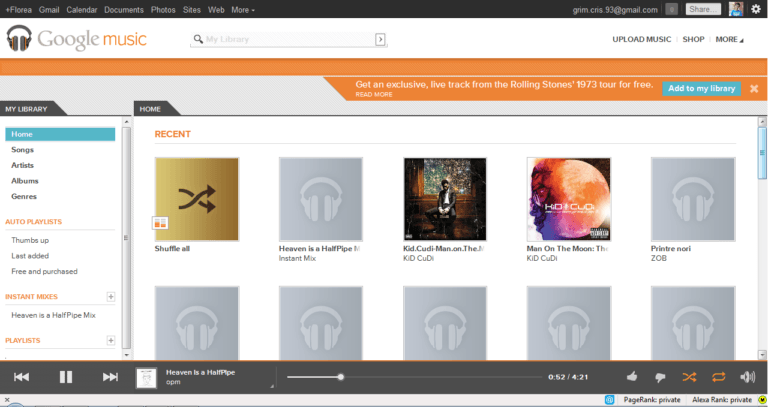768x407 pixels.
Task: Open the Last added auto playlist
Action: 30,256
